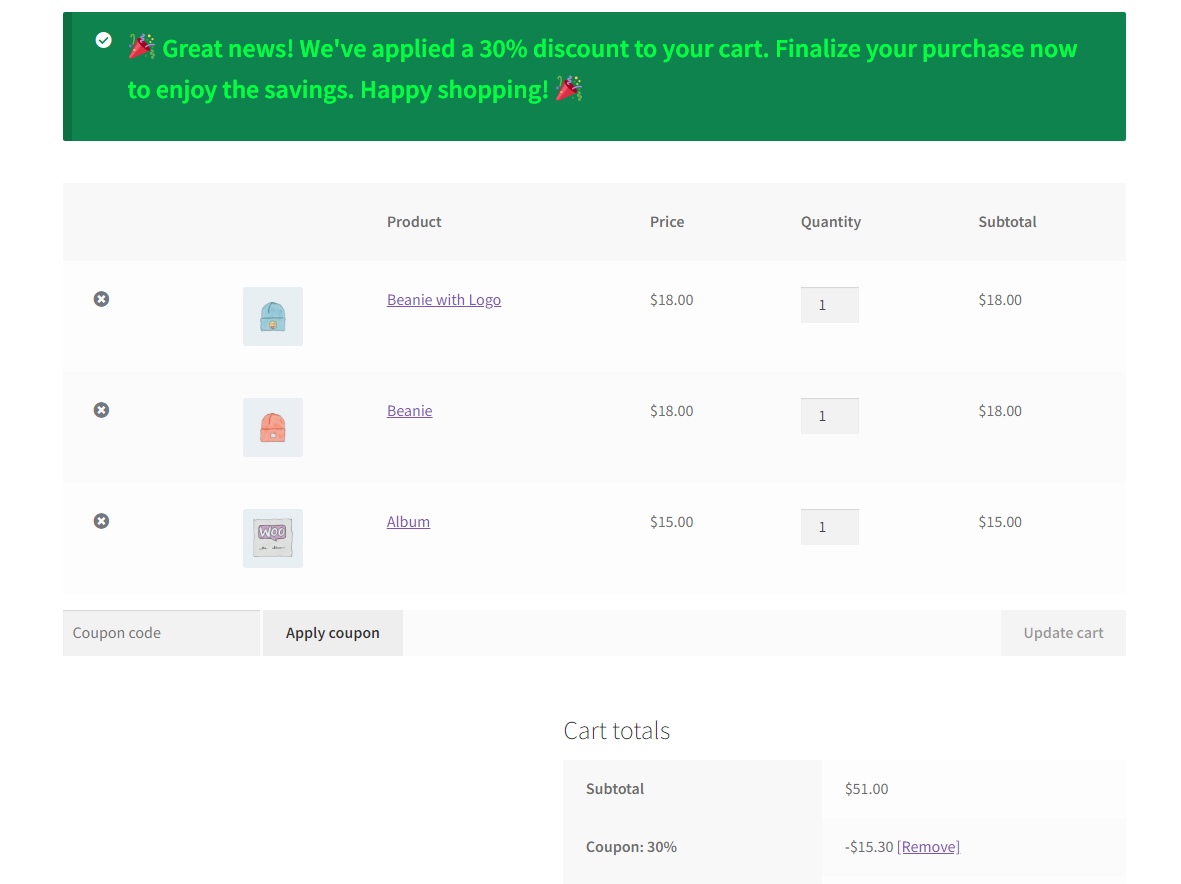Open Beanie with Logo product thumbnail

273,316
